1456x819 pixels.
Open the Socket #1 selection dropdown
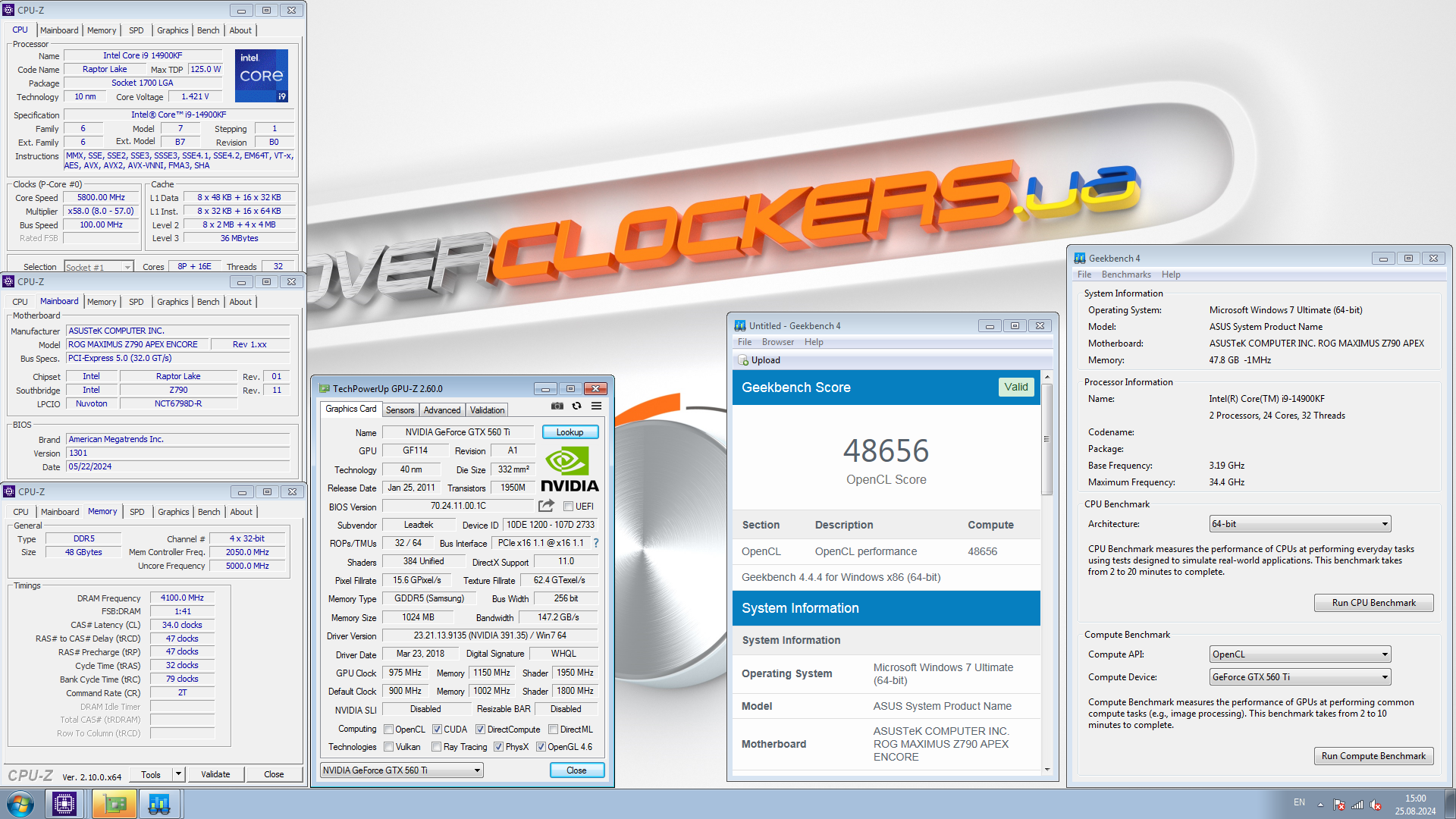99,267
